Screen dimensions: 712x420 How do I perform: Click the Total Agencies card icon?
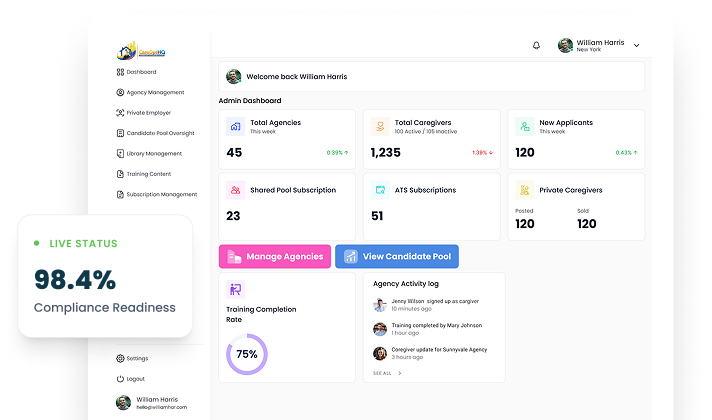pyautogui.click(x=235, y=126)
